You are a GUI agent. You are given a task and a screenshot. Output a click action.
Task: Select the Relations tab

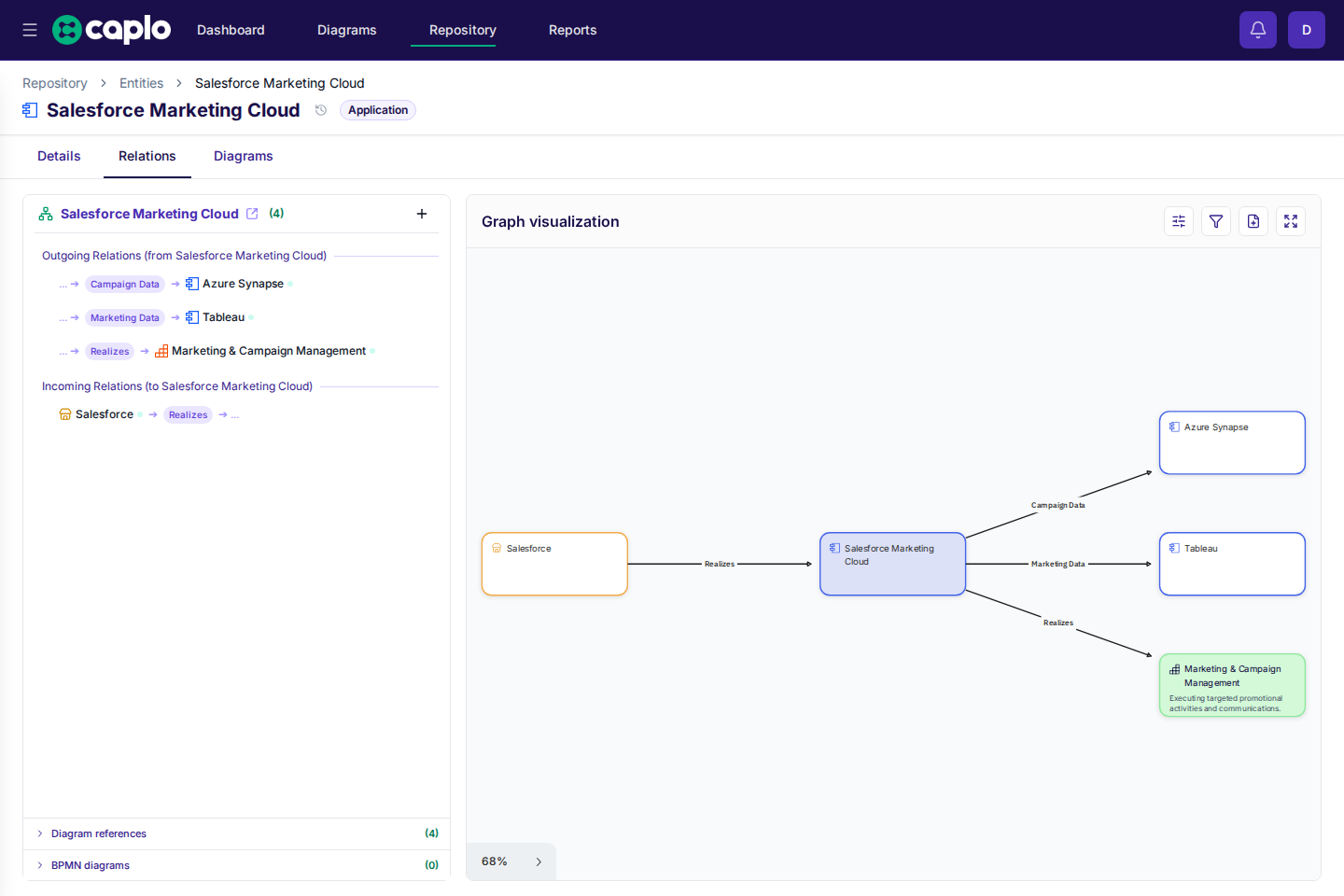pos(147,156)
